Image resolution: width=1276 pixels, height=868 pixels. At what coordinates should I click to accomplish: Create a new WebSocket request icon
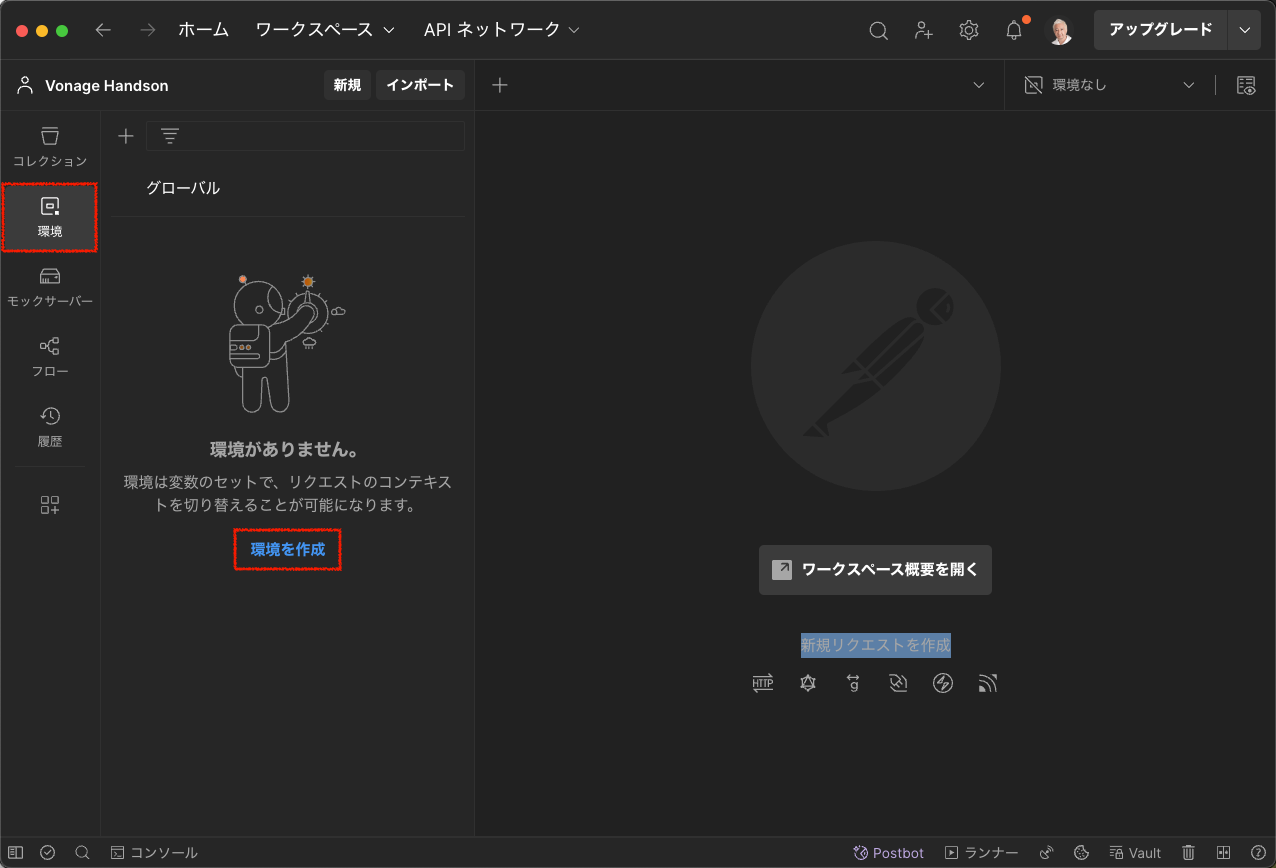pyautogui.click(x=898, y=683)
